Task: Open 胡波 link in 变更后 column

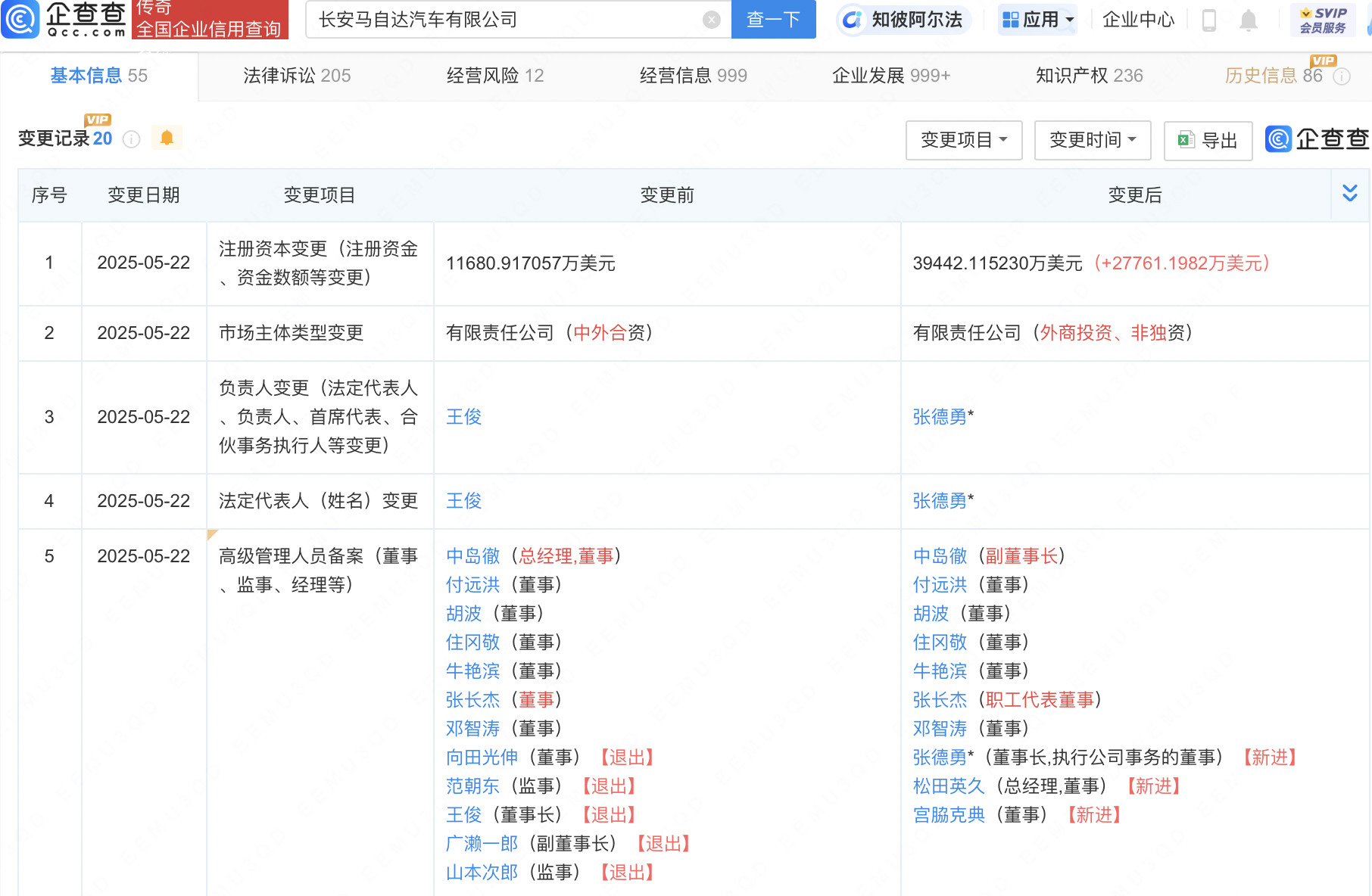Action: 931,614
